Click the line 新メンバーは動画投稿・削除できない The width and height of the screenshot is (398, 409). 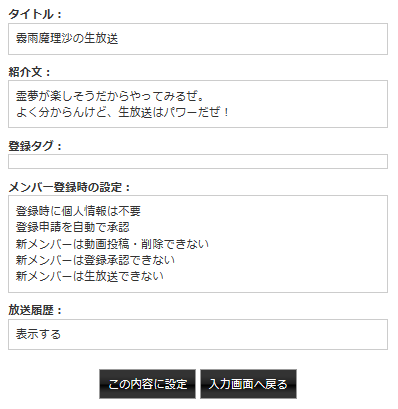coord(112,244)
